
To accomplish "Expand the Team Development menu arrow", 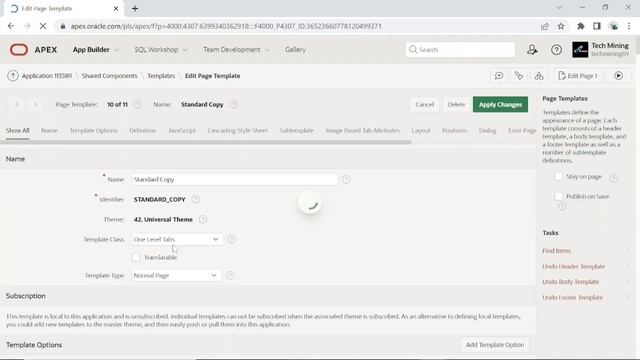I will [267, 50].
